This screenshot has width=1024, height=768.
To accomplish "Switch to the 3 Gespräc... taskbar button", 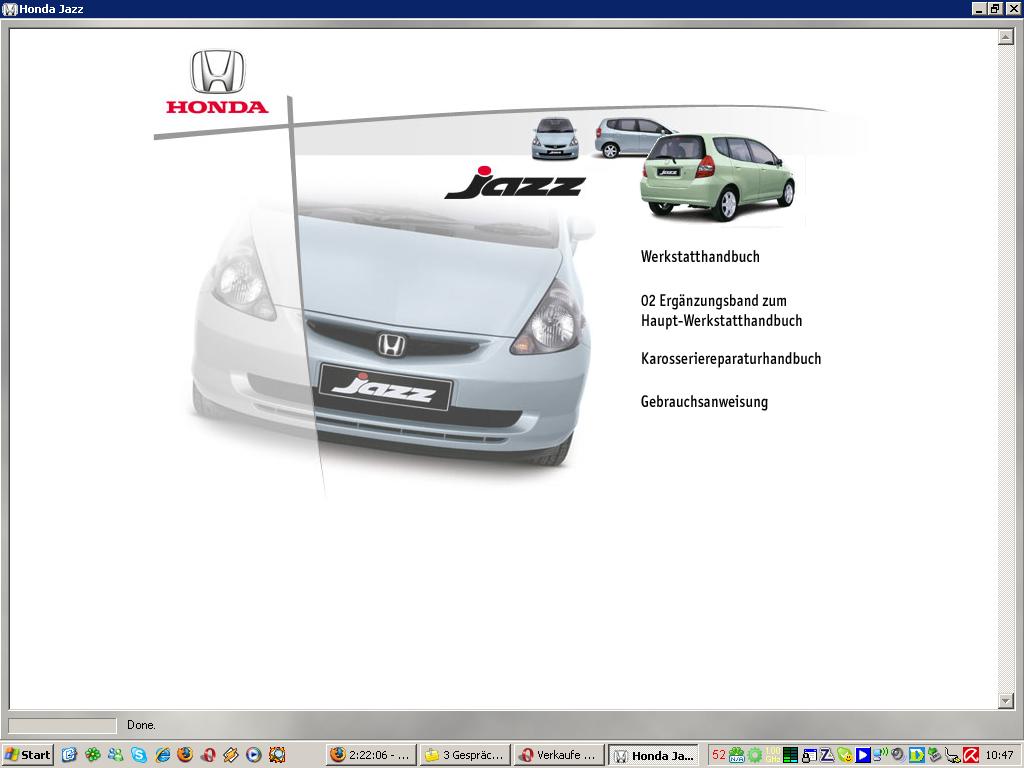I will 465,755.
